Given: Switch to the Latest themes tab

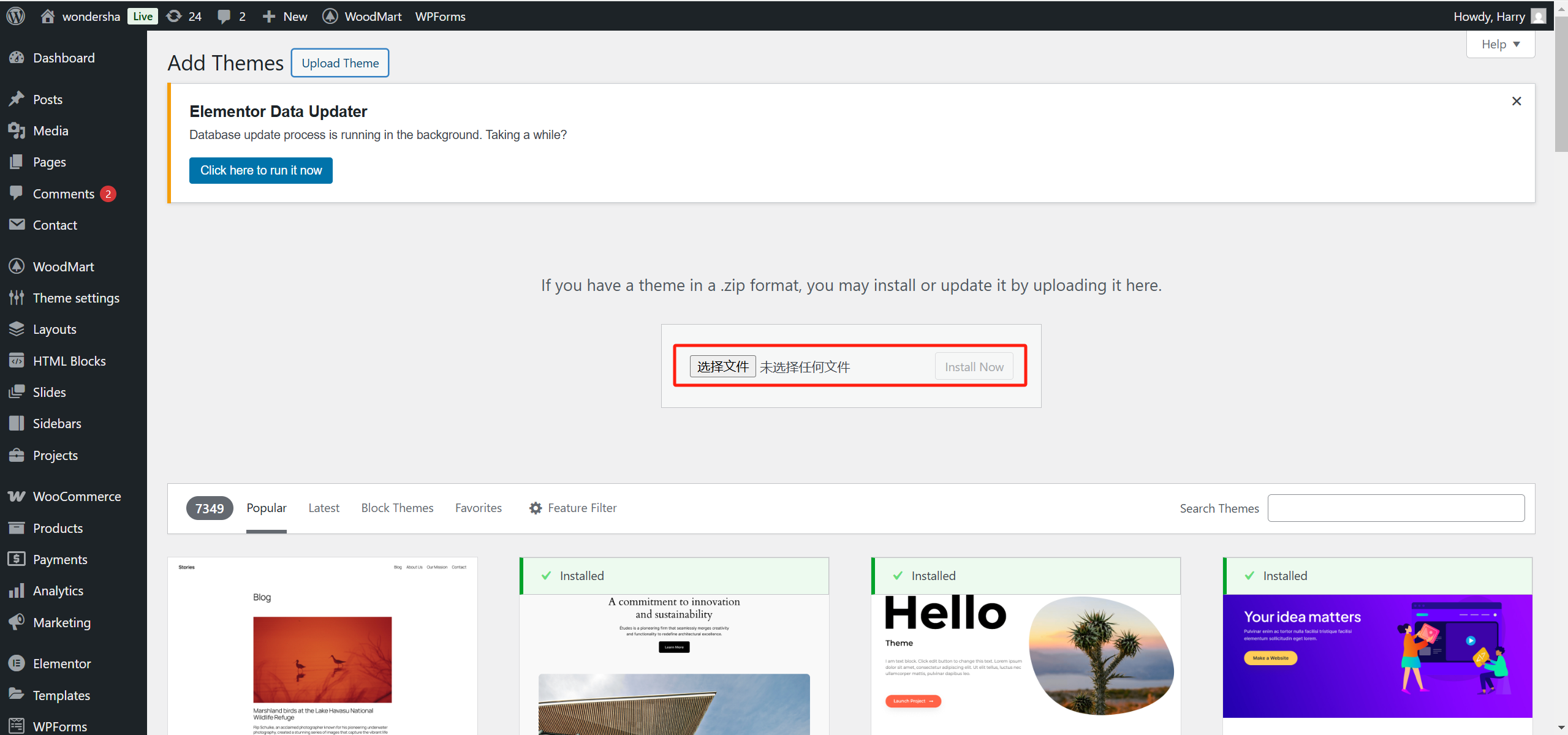Looking at the screenshot, I should click(x=324, y=508).
